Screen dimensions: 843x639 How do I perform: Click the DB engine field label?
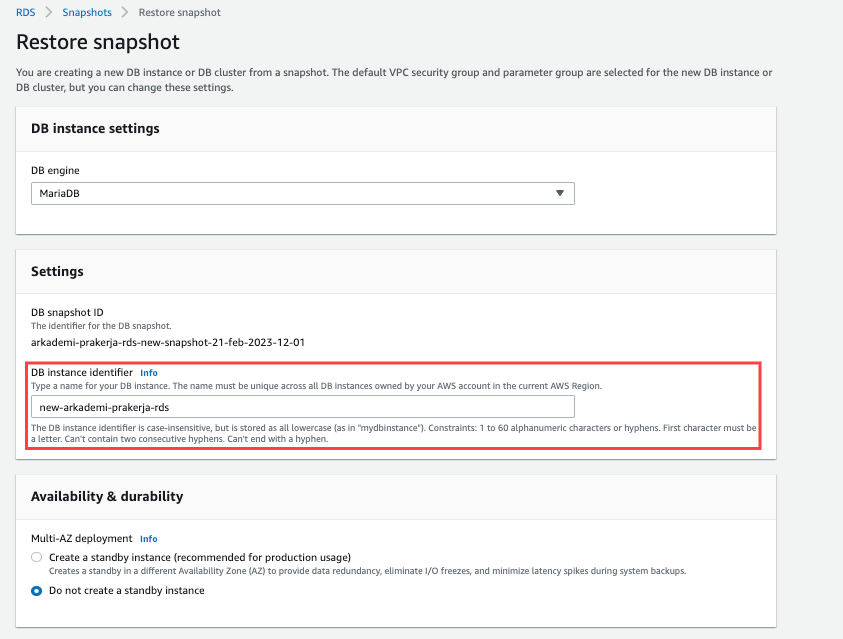coord(56,171)
